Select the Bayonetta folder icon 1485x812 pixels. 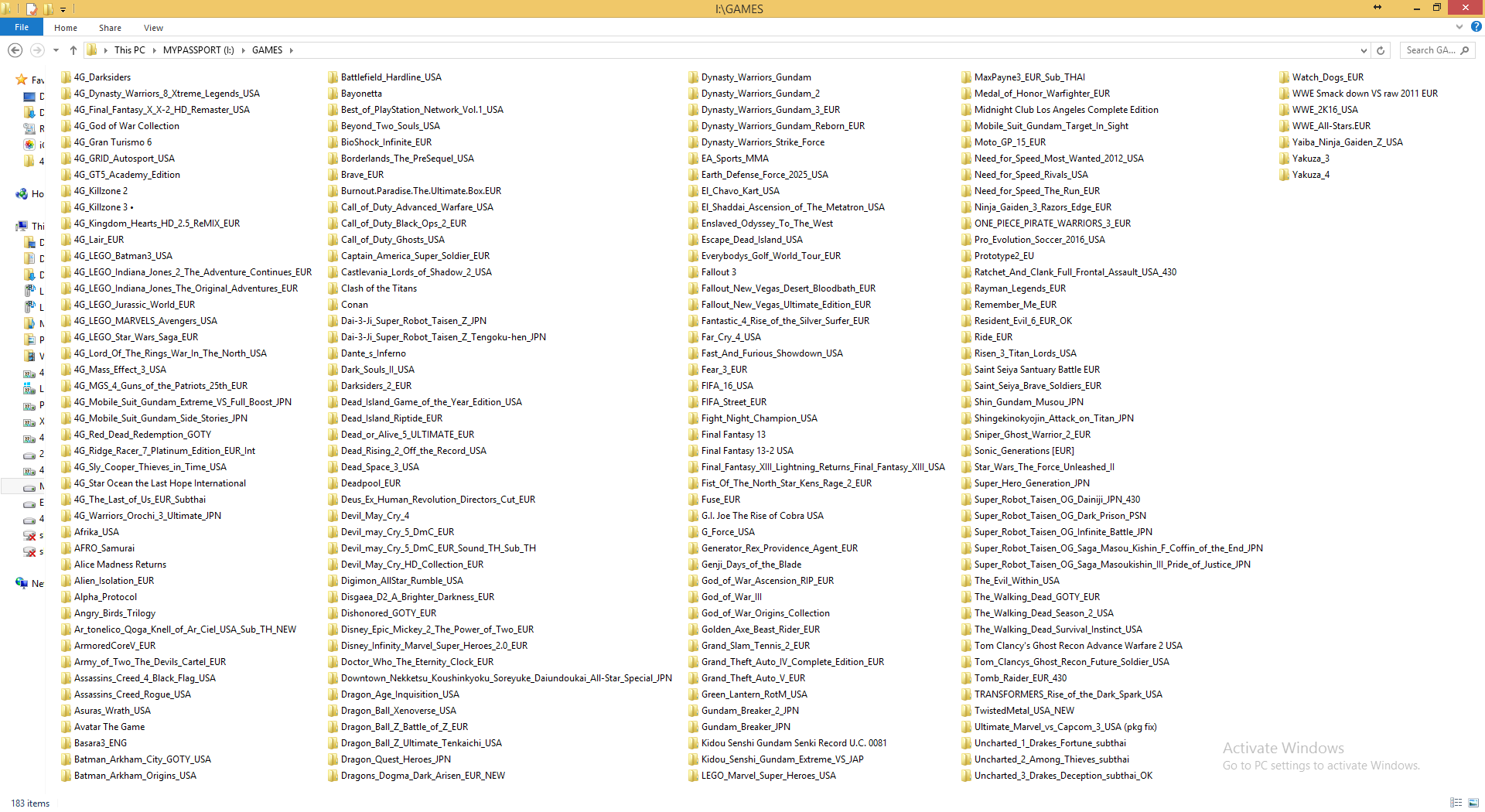(x=333, y=94)
